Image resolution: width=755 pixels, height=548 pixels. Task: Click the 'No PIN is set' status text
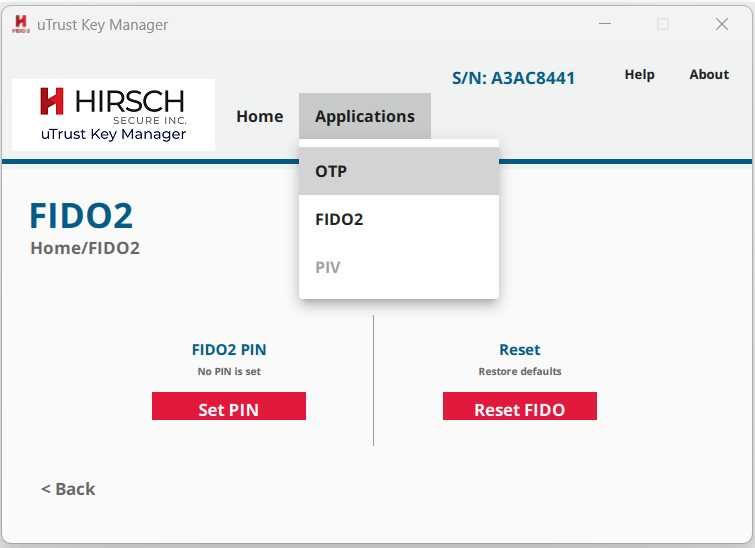click(x=229, y=371)
